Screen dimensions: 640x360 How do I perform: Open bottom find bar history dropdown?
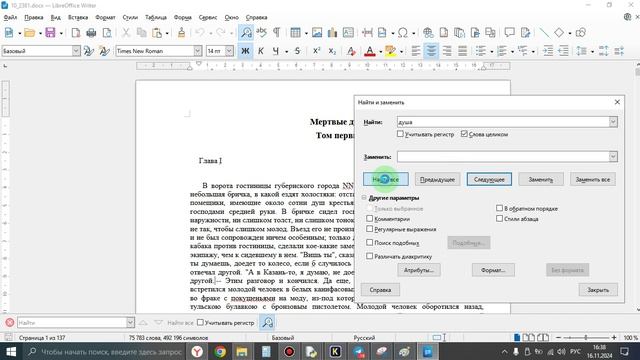click(x=130, y=322)
